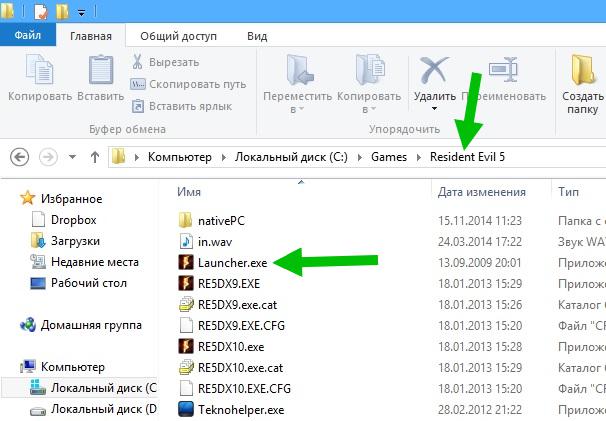
Task: Click Вставить ярлык icon
Action: coord(138,106)
